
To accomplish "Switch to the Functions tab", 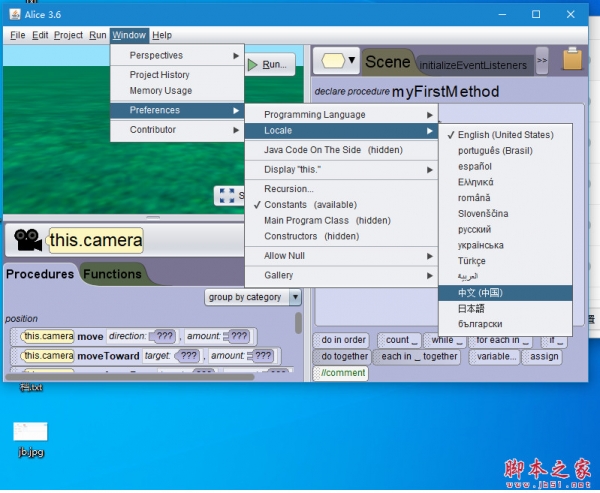I will (x=111, y=274).
